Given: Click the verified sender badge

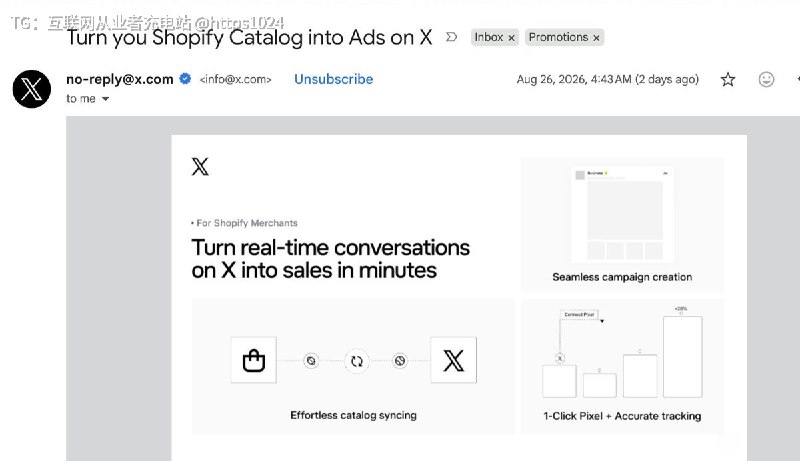Looking at the screenshot, I should tap(185, 79).
